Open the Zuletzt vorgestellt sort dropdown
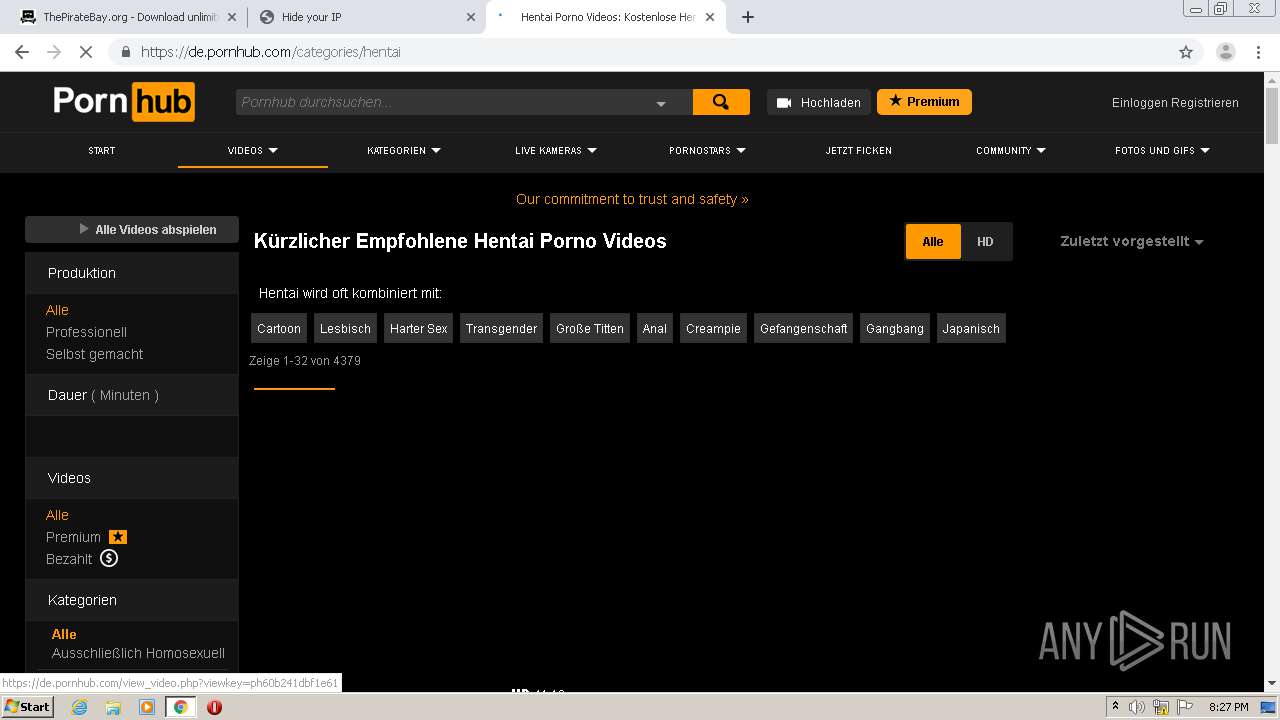The height and width of the screenshot is (720, 1280). click(1131, 241)
